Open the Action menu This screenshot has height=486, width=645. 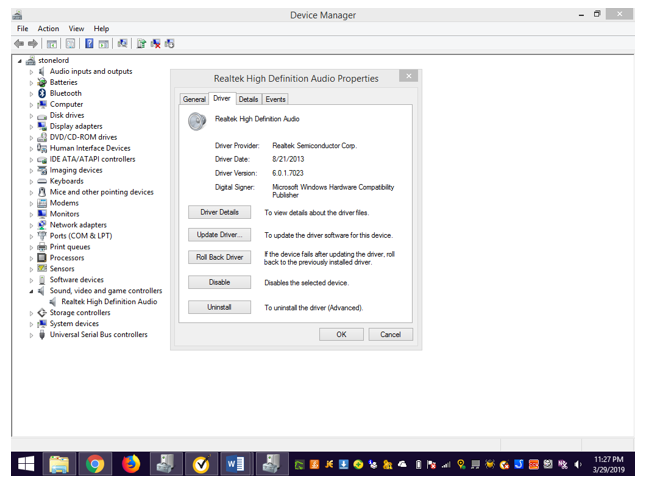(48, 28)
